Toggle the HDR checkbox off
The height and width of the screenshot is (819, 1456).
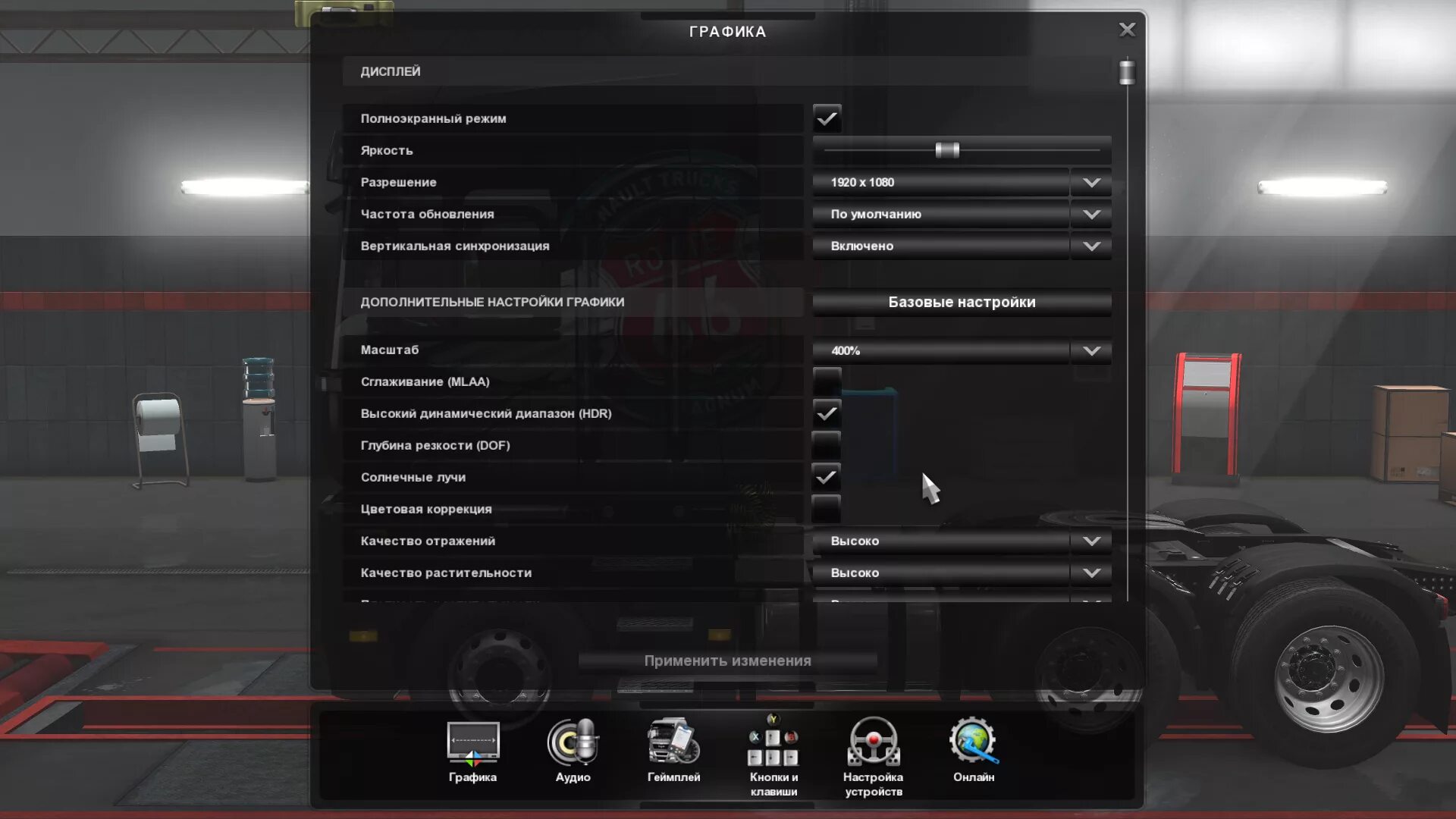click(x=827, y=413)
